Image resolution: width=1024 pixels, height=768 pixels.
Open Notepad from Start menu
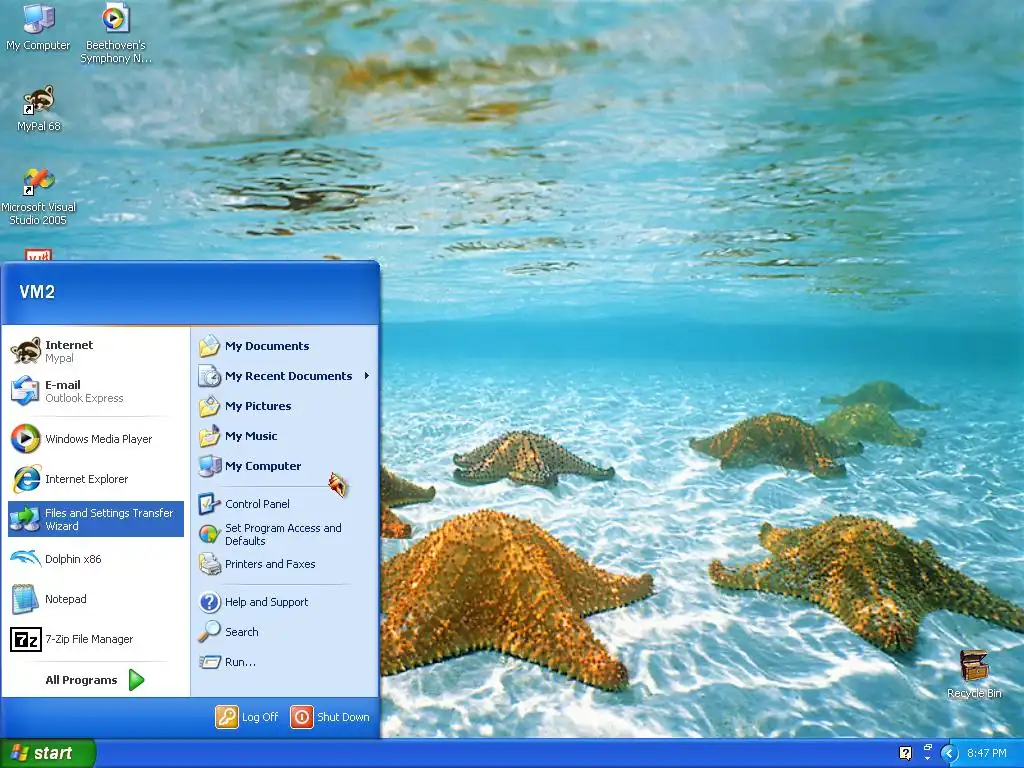(95, 599)
